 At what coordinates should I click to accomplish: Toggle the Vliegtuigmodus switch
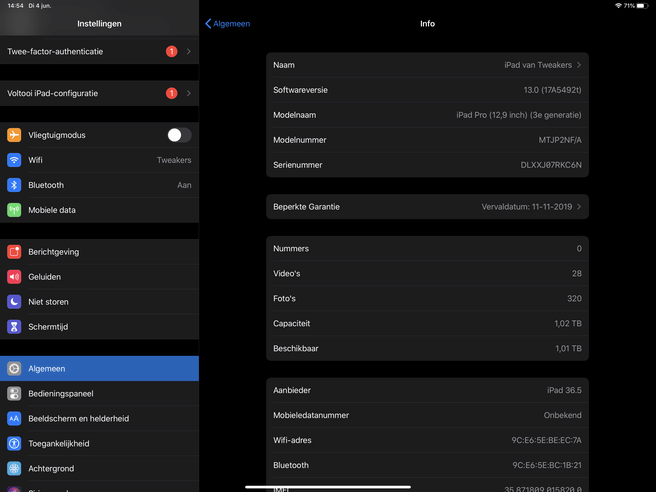179,135
